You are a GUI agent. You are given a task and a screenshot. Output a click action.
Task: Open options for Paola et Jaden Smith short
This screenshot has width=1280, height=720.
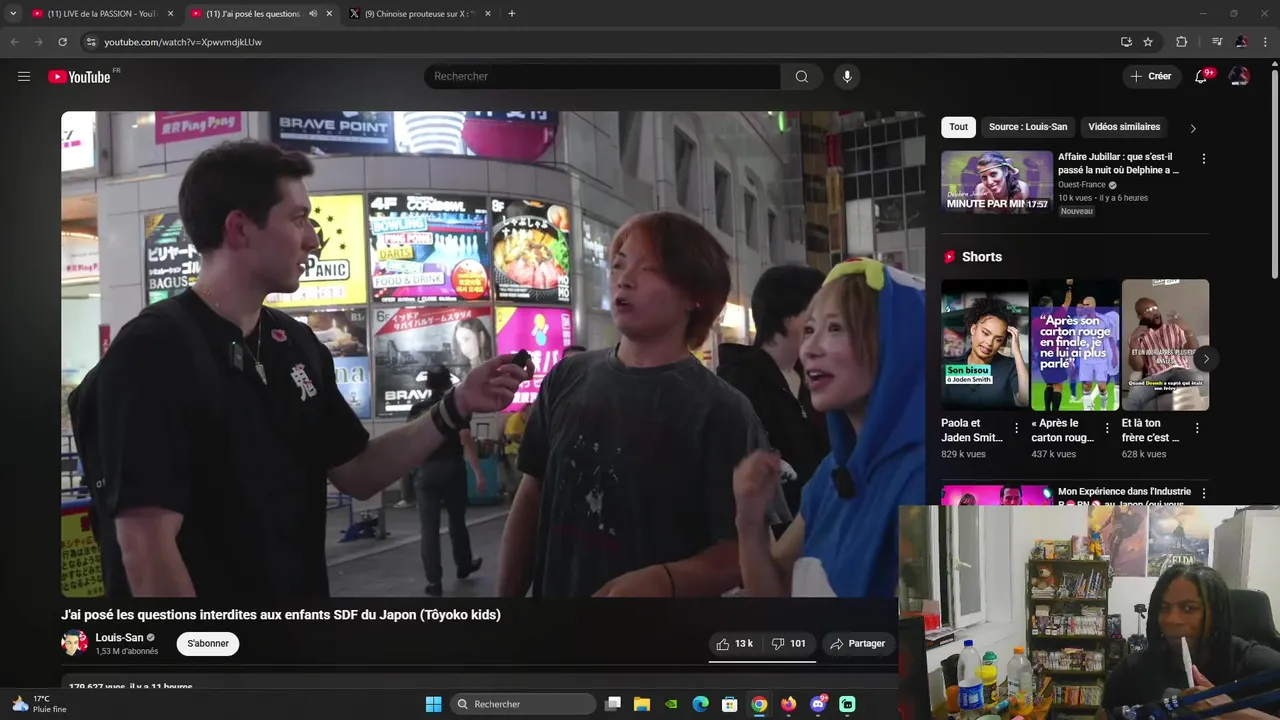coord(1017,428)
